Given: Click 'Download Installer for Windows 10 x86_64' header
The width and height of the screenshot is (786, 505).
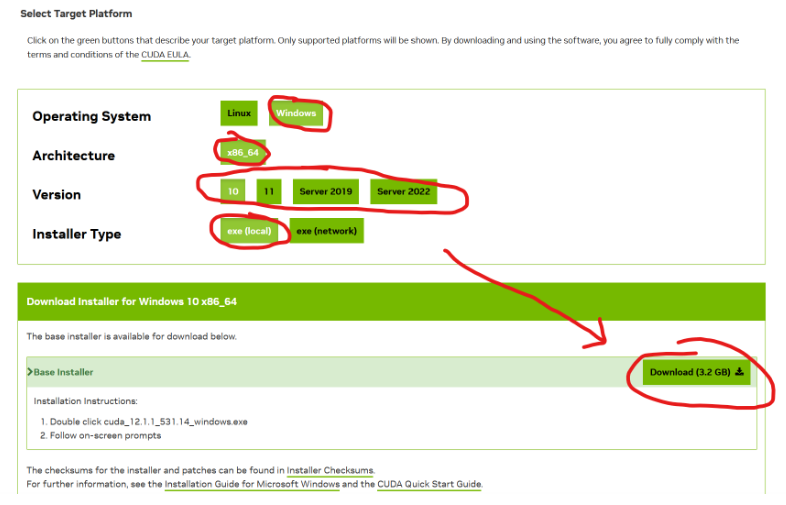Looking at the screenshot, I should (x=132, y=301).
